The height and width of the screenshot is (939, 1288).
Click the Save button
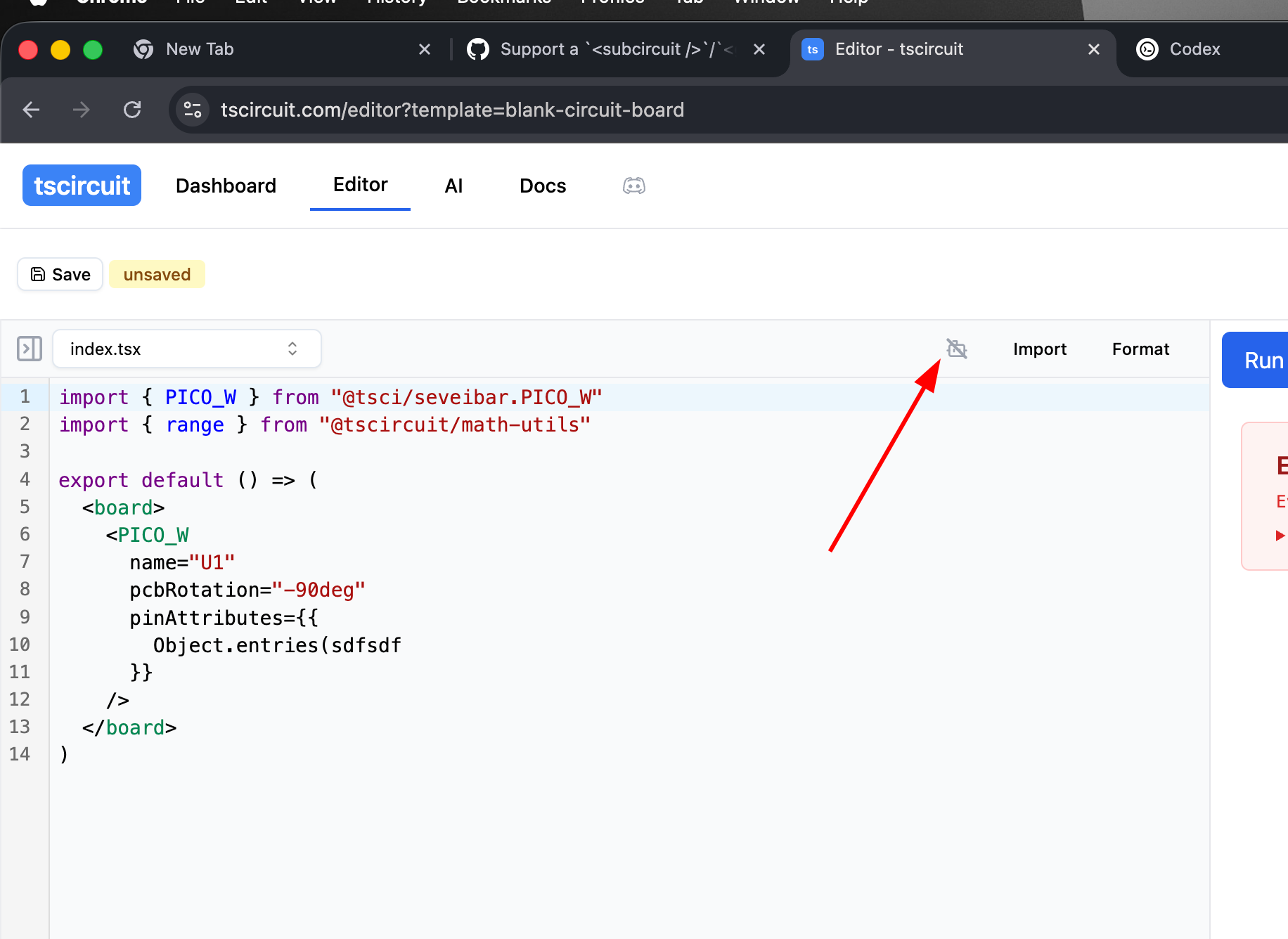60,274
